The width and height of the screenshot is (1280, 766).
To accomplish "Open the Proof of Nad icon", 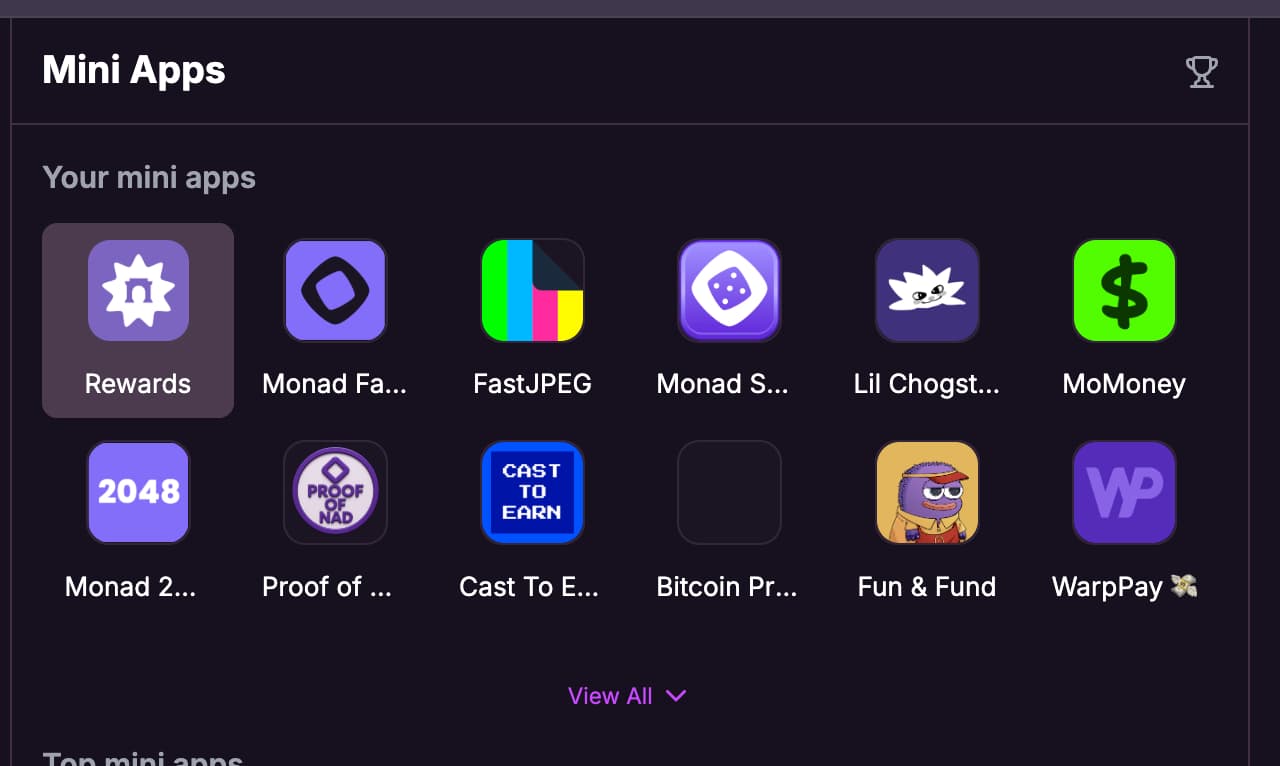I will point(335,493).
